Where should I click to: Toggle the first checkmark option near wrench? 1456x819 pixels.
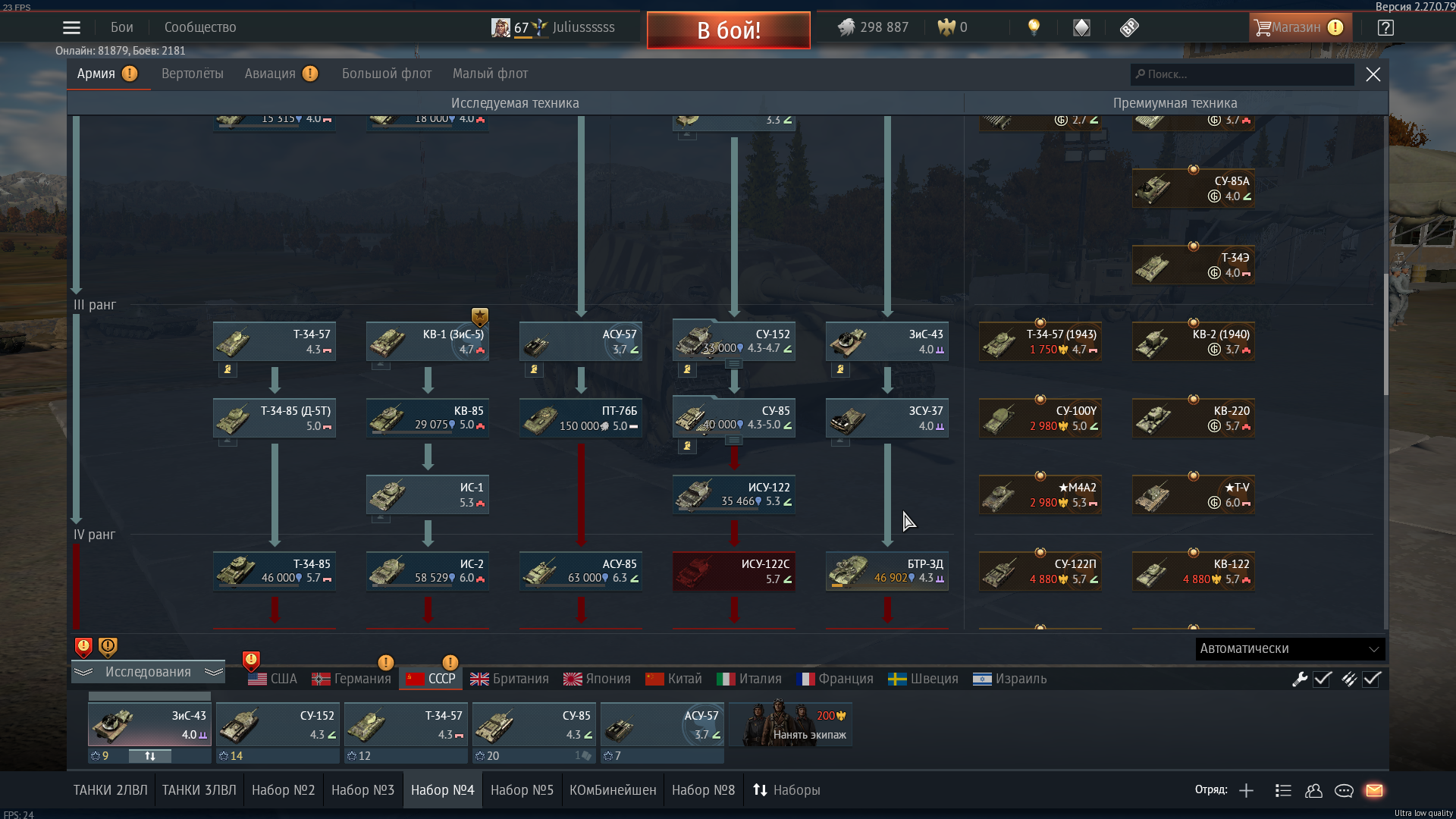(x=1323, y=679)
